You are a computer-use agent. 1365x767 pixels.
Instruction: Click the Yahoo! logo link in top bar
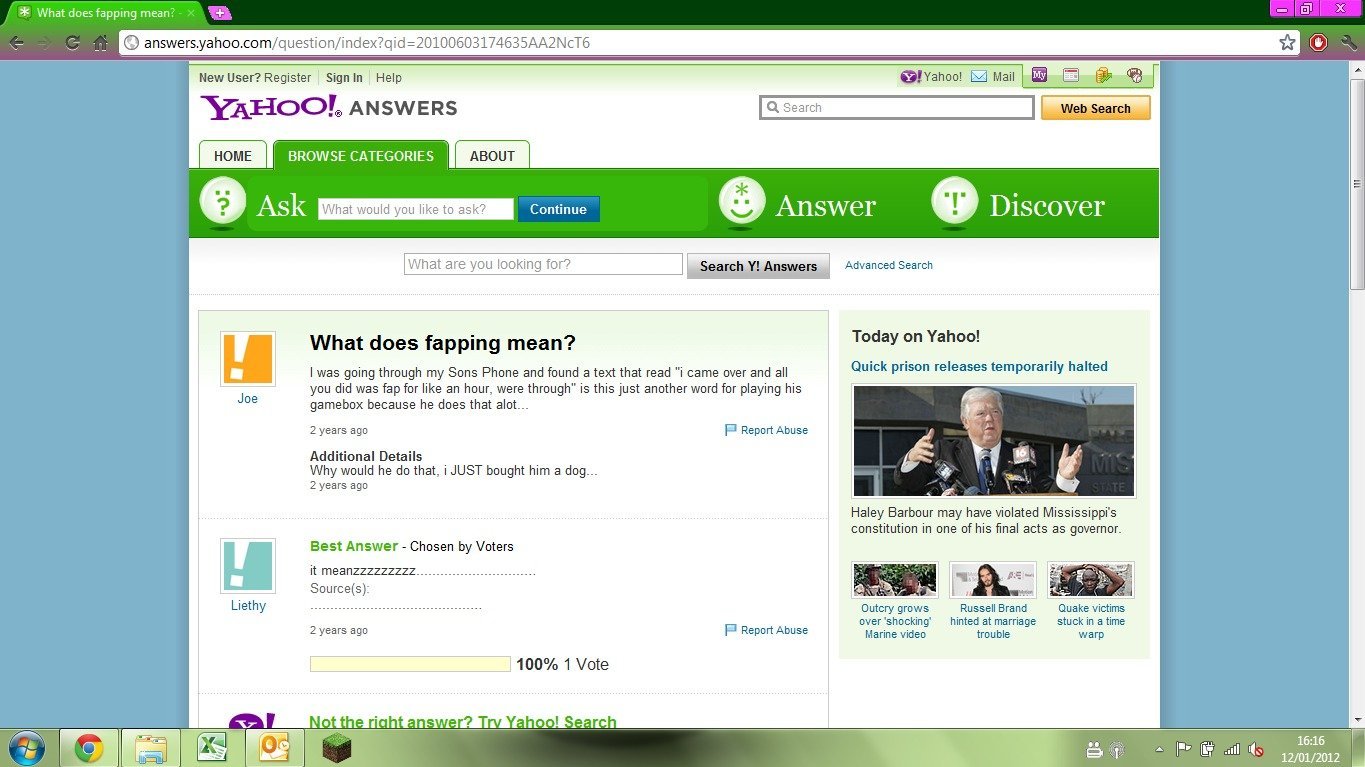pos(931,76)
